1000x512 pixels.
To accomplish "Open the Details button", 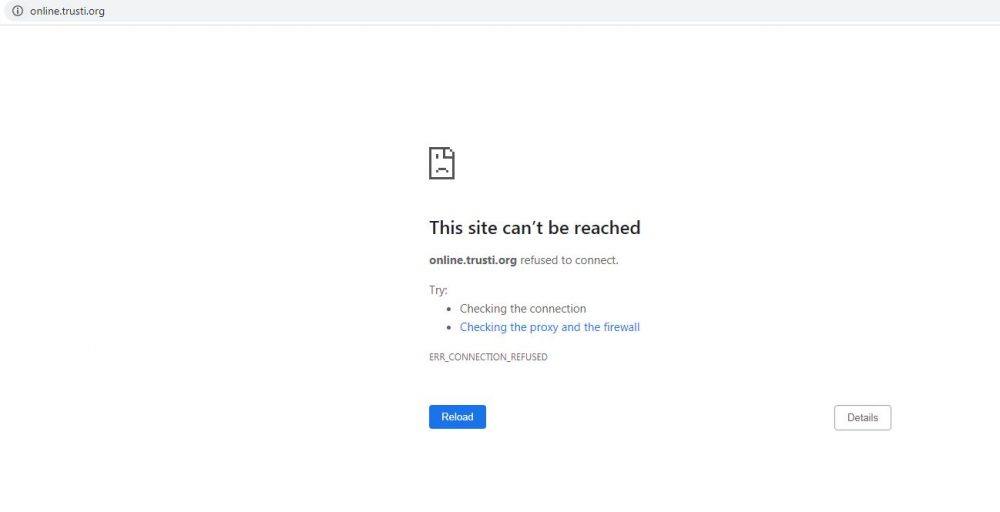I will point(862,418).
